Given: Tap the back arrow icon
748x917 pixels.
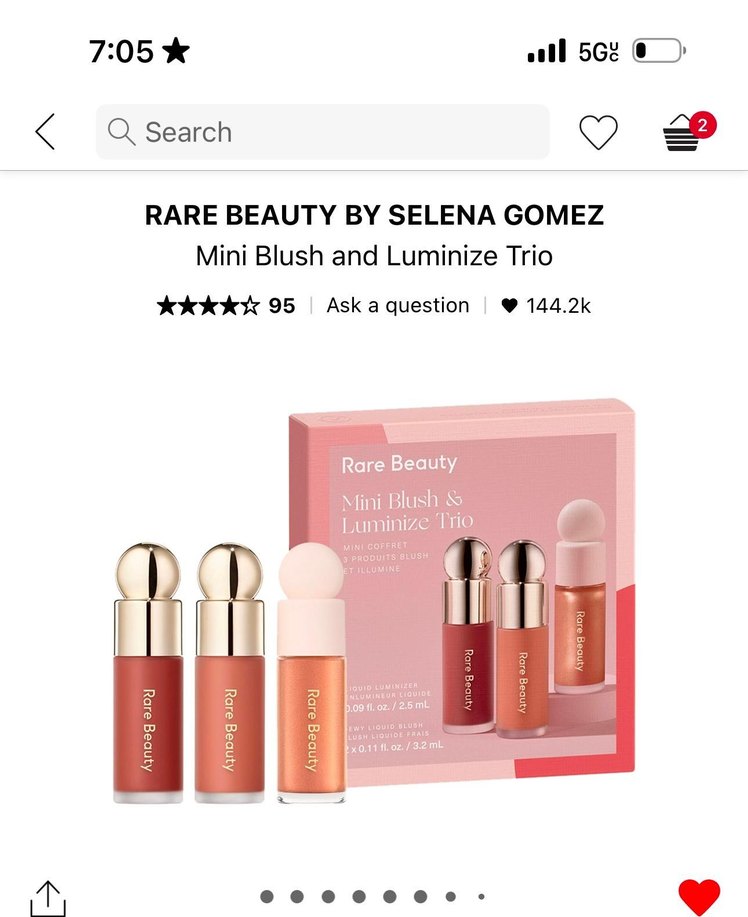Looking at the screenshot, I should 45,132.
